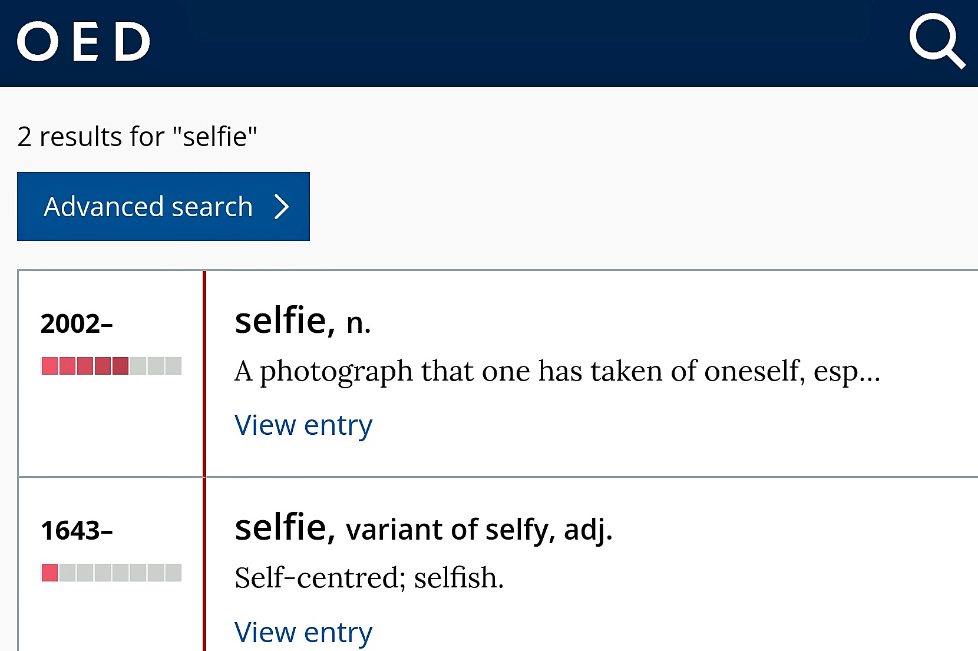Click the "variant of selfy, adj." label
This screenshot has height=651, width=978.
[478, 530]
